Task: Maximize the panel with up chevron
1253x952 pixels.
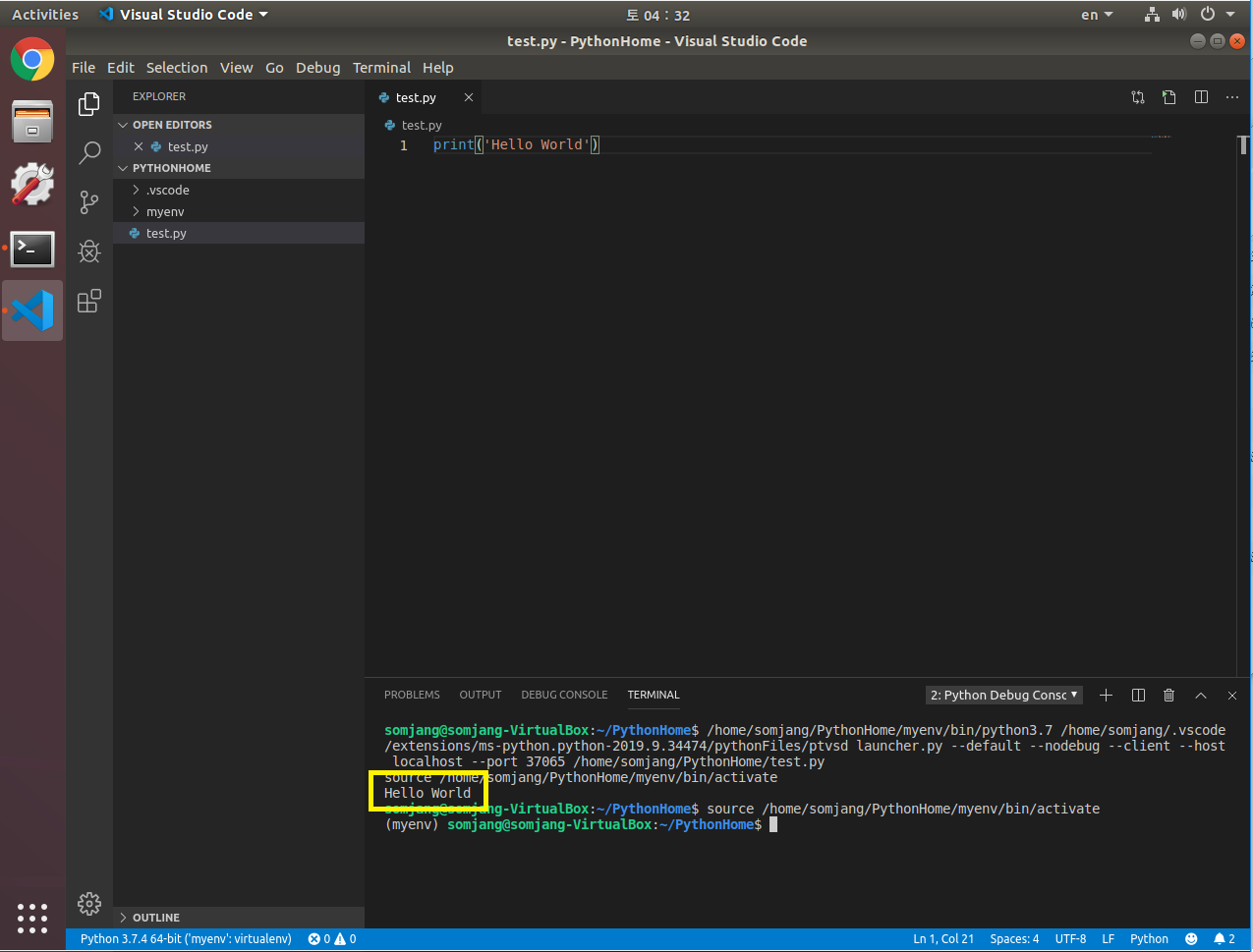Action: point(1201,695)
